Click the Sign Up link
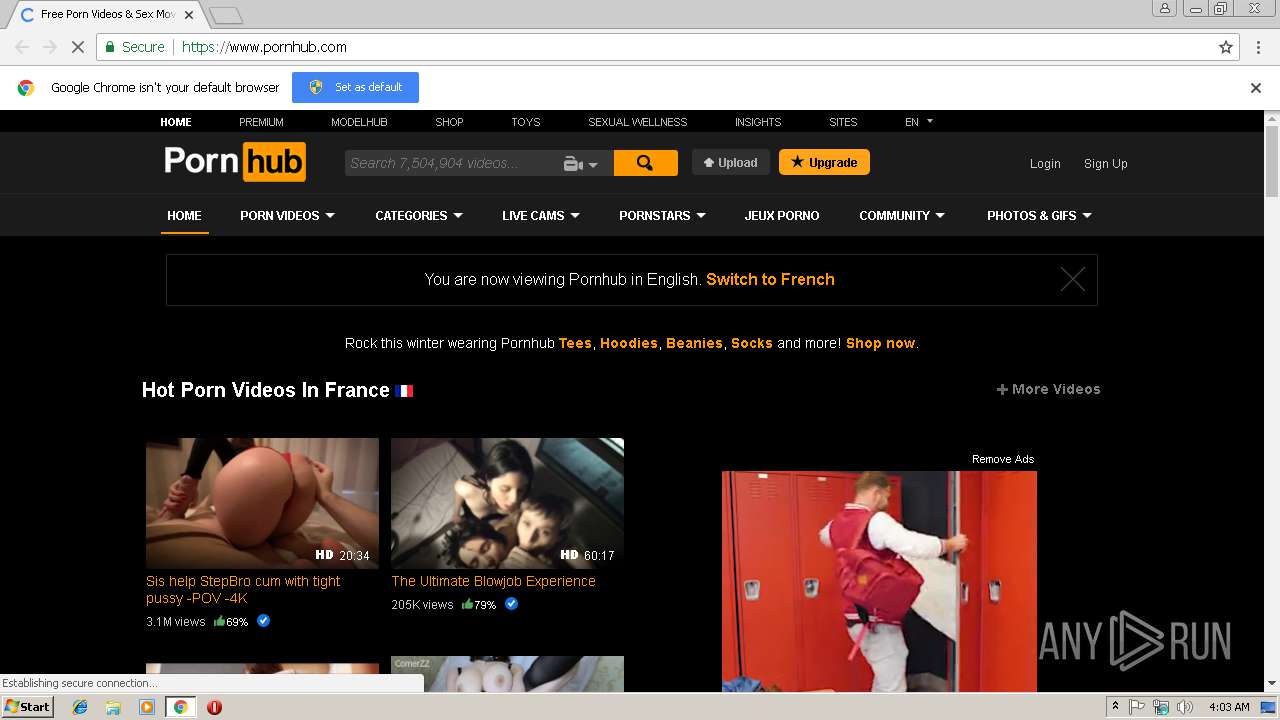The width and height of the screenshot is (1280, 720). [1105, 164]
